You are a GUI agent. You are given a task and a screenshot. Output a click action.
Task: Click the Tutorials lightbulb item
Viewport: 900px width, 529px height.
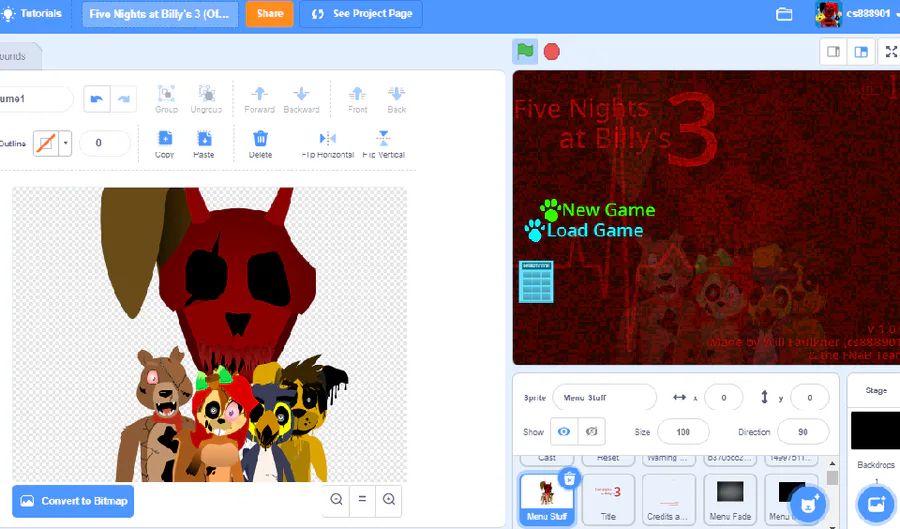[32, 13]
